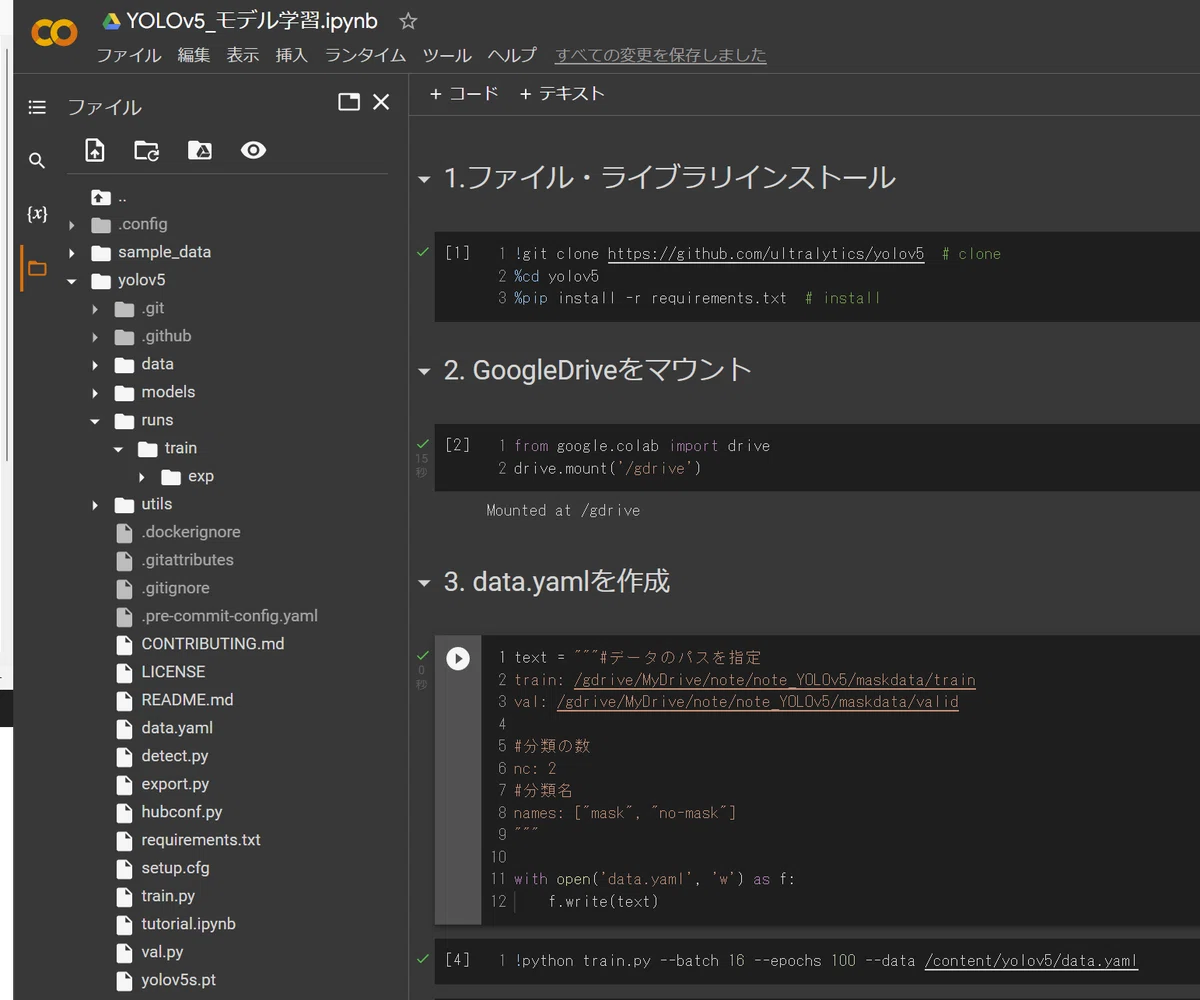Add a text cell with + テキスト

pyautogui.click(x=562, y=94)
